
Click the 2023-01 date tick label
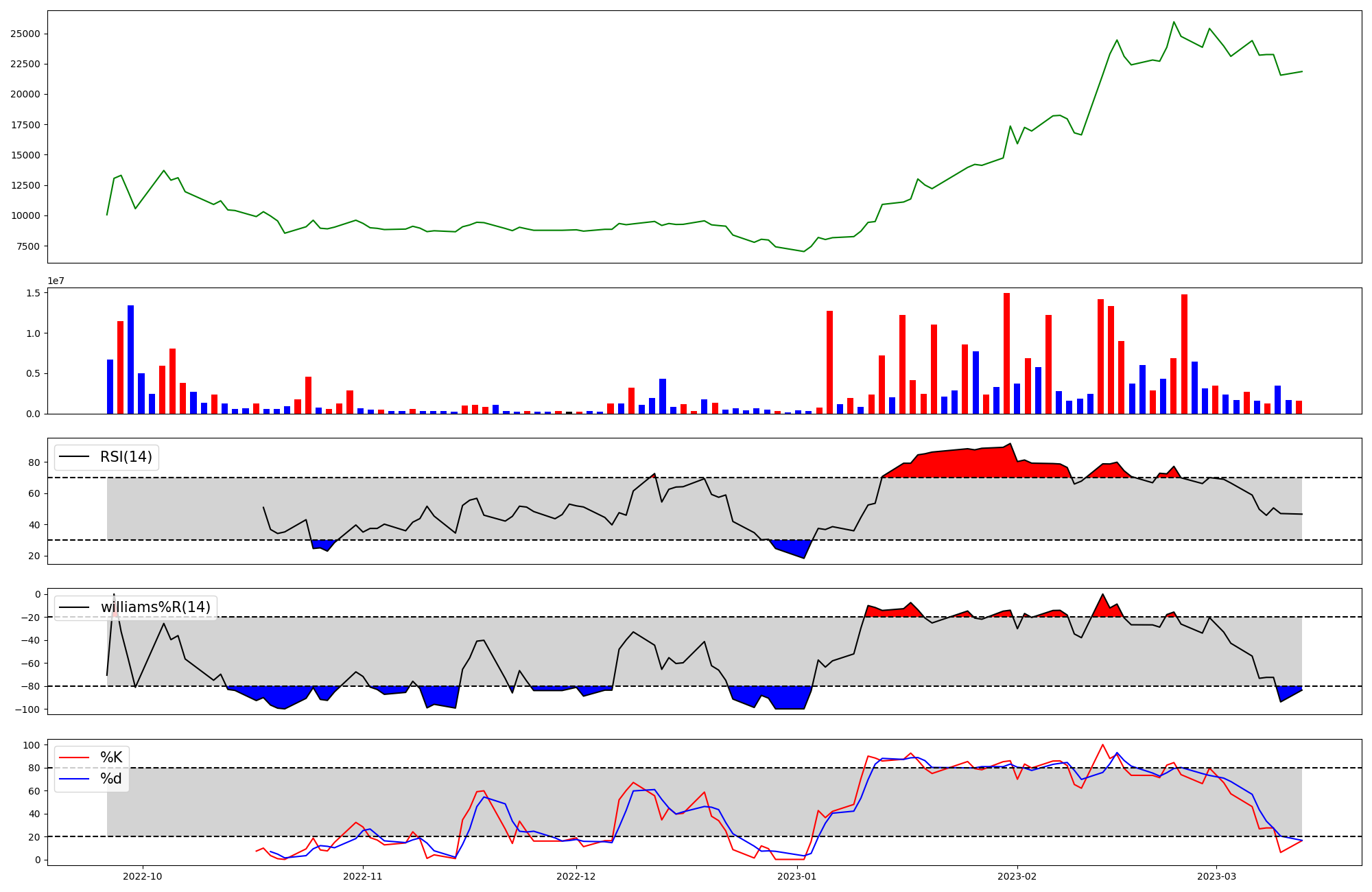[x=796, y=876]
